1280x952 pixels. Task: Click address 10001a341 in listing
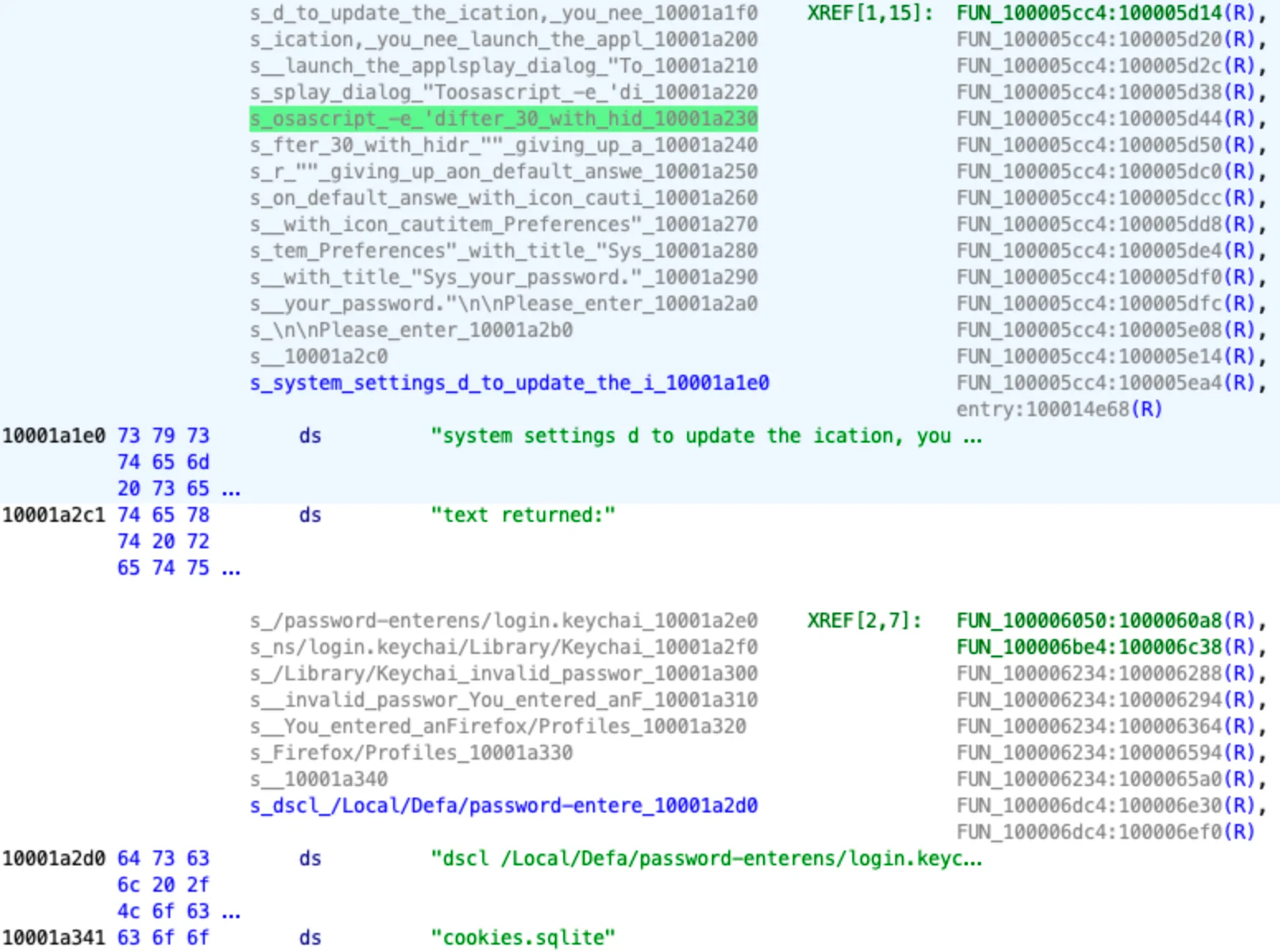click(54, 938)
